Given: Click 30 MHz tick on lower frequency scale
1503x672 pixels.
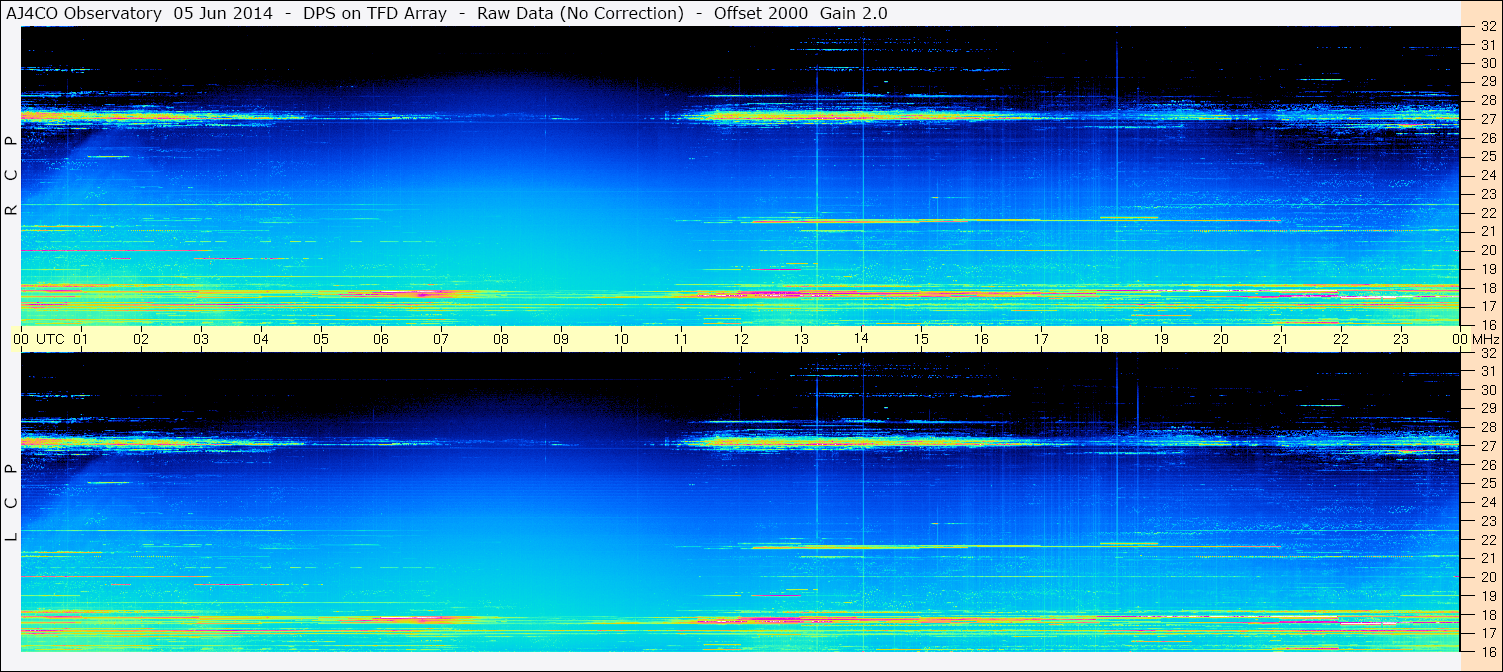Looking at the screenshot, I should click(1487, 390).
